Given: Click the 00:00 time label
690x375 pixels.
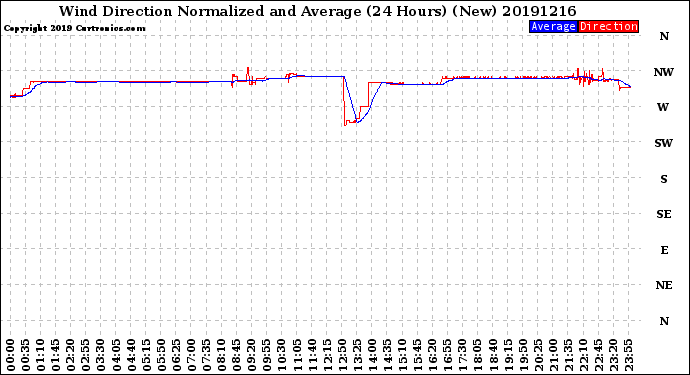Looking at the screenshot, I should point(11,355).
